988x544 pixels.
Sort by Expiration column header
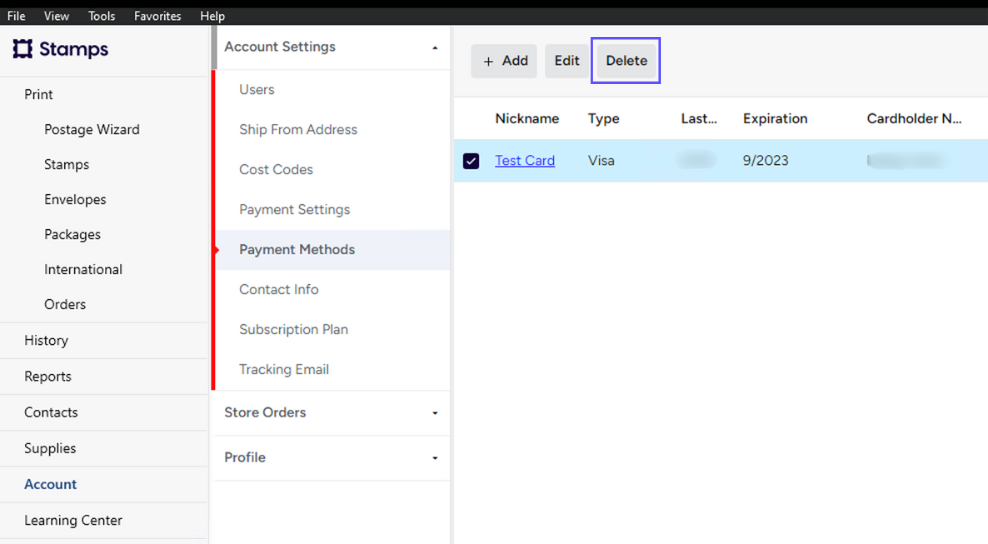pyautogui.click(x=775, y=119)
